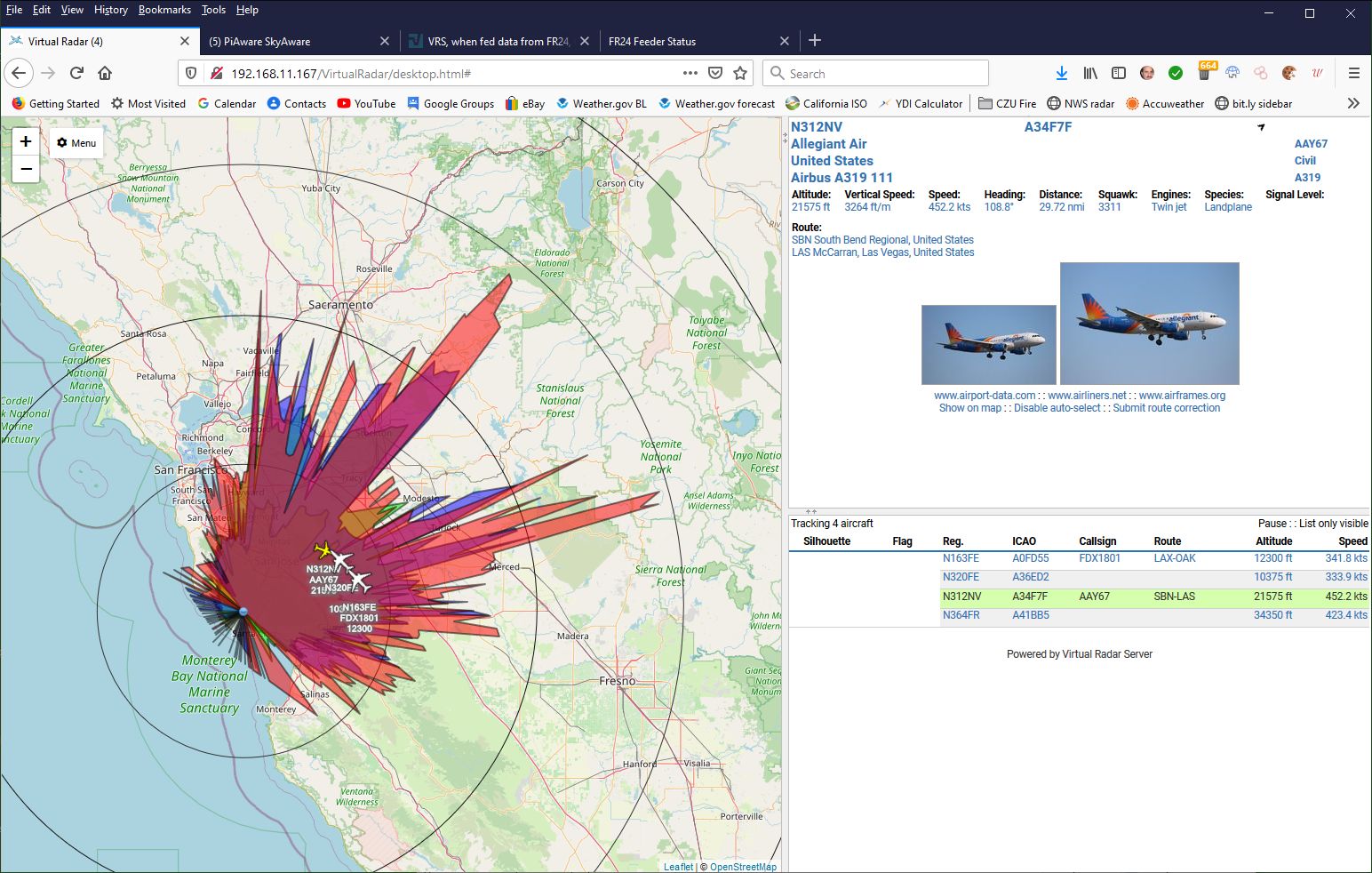Click the selected aircraft icon on the map
This screenshot has width=1372, height=873.
(x=323, y=550)
